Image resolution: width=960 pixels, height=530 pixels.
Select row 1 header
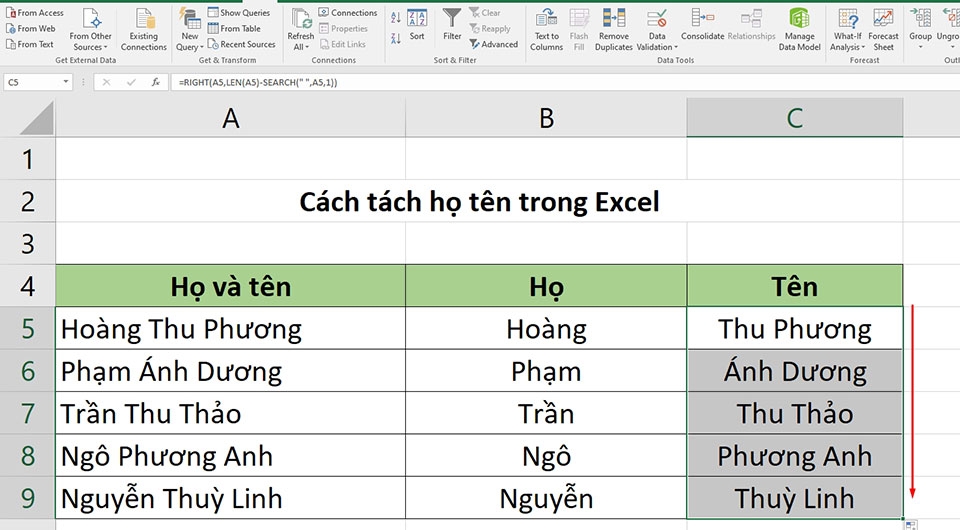[28, 159]
